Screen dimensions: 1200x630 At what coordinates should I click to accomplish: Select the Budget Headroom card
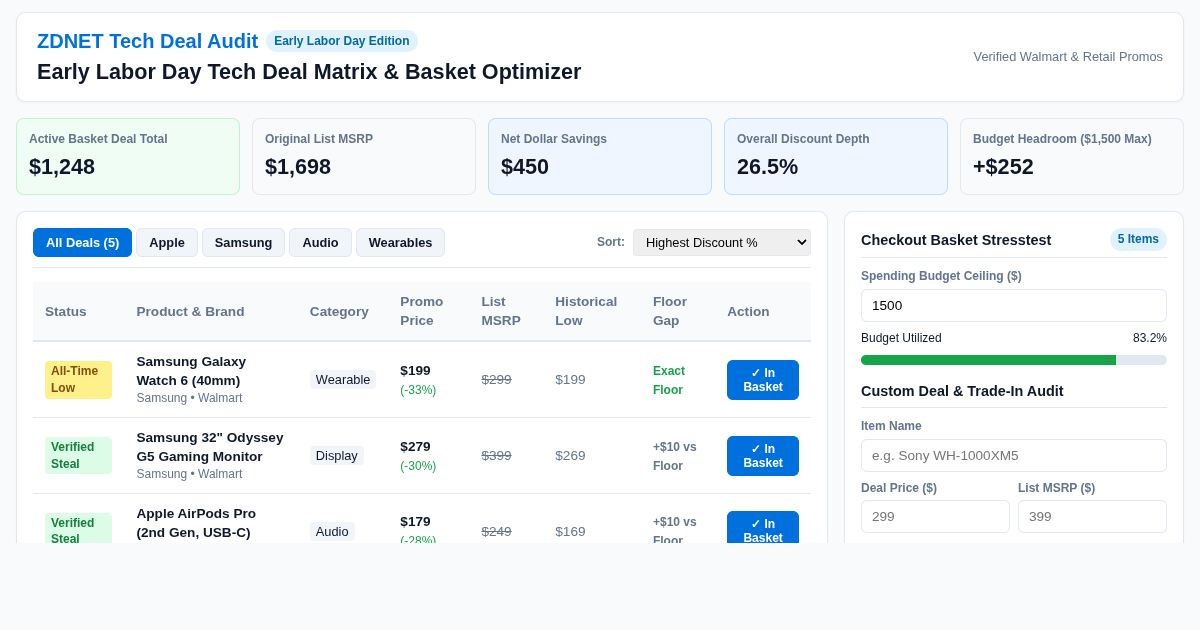[1072, 156]
